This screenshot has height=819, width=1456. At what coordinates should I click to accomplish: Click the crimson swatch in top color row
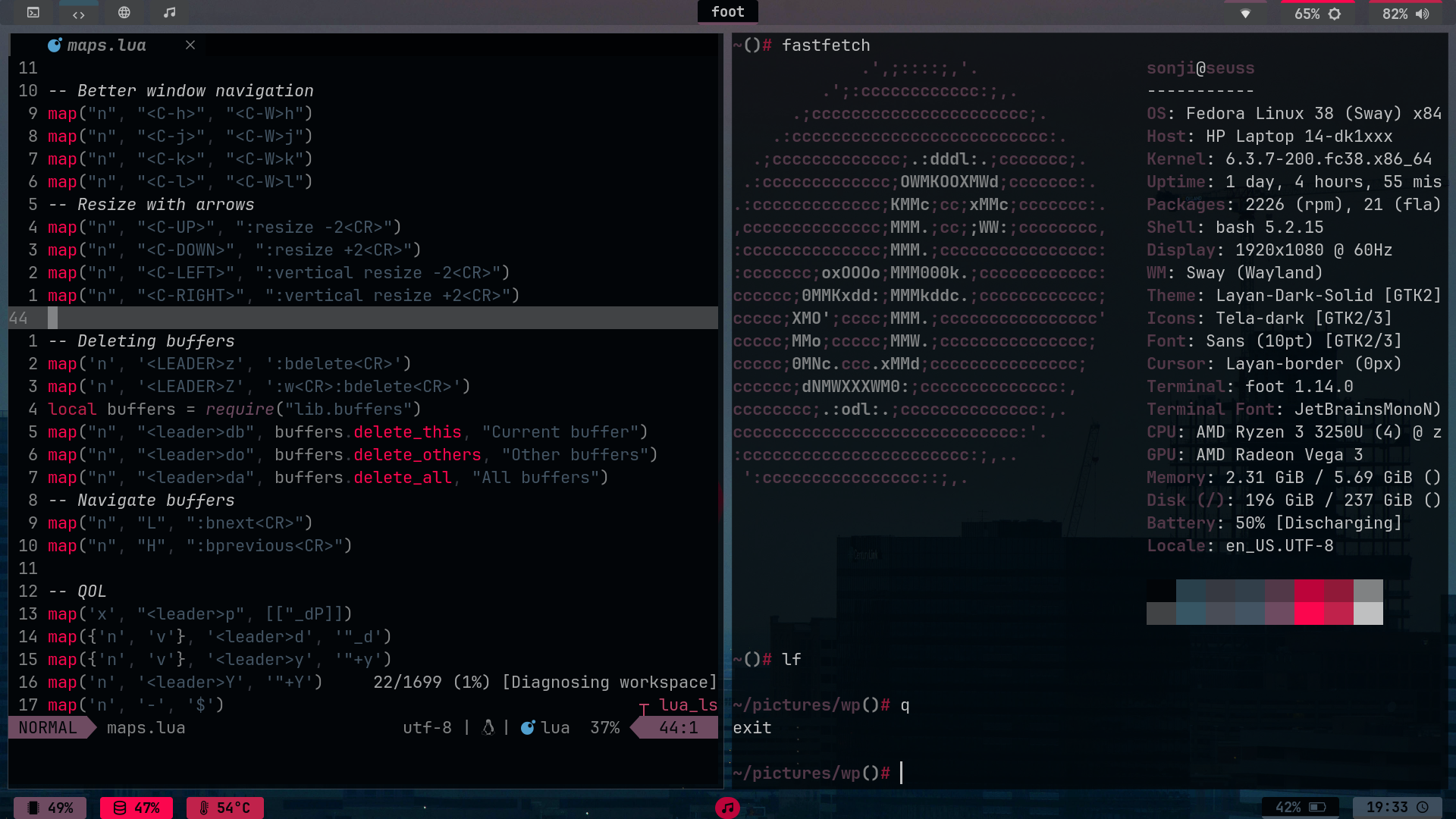point(1309,591)
